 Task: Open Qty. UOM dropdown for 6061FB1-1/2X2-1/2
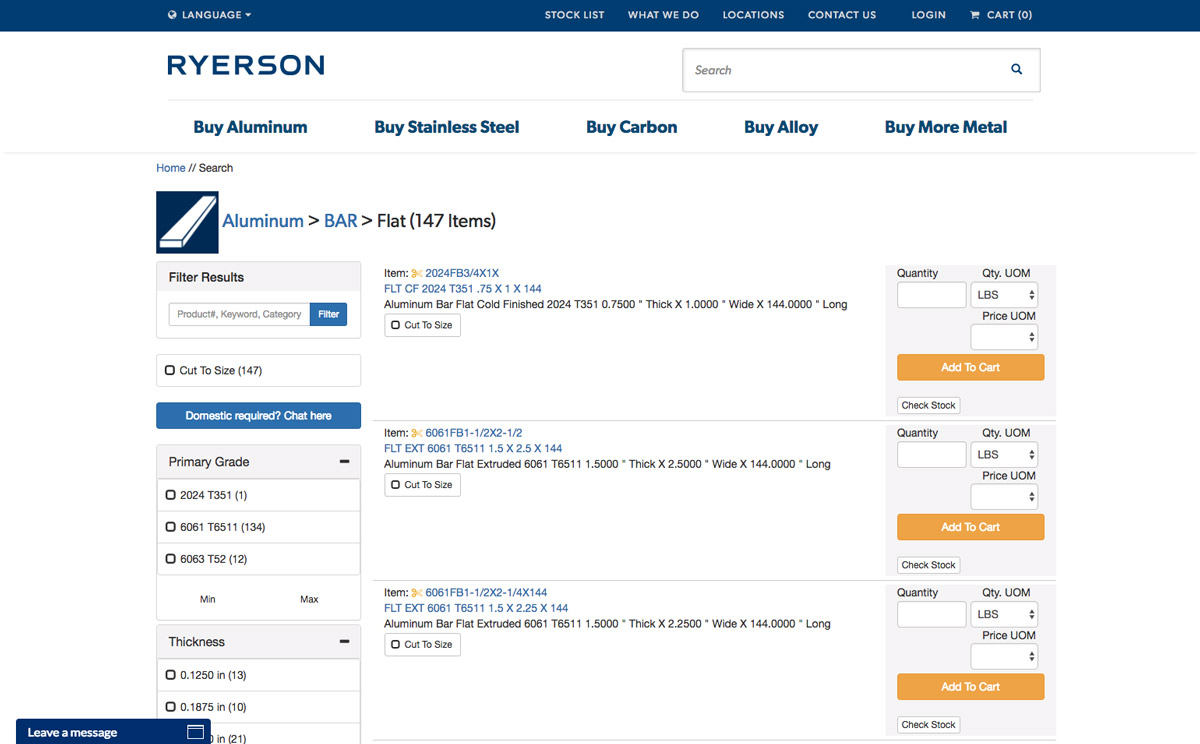[1004, 455]
